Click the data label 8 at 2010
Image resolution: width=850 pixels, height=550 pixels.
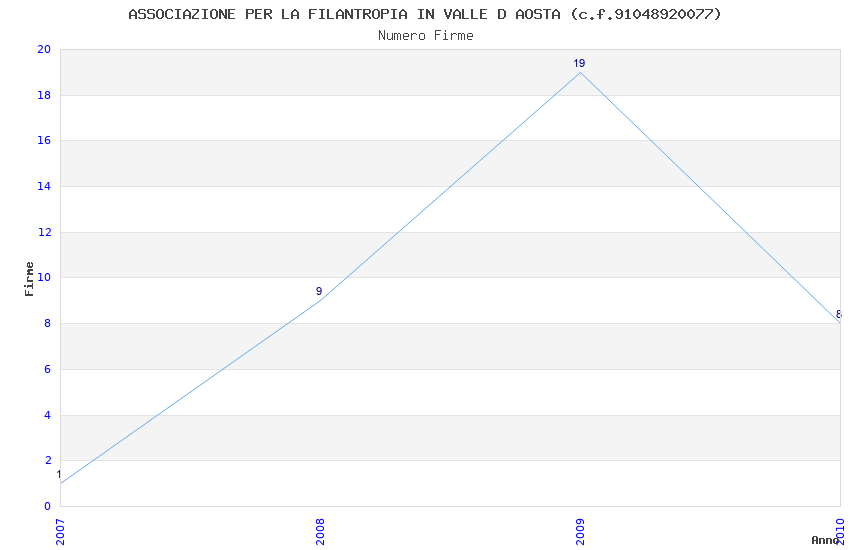click(838, 314)
